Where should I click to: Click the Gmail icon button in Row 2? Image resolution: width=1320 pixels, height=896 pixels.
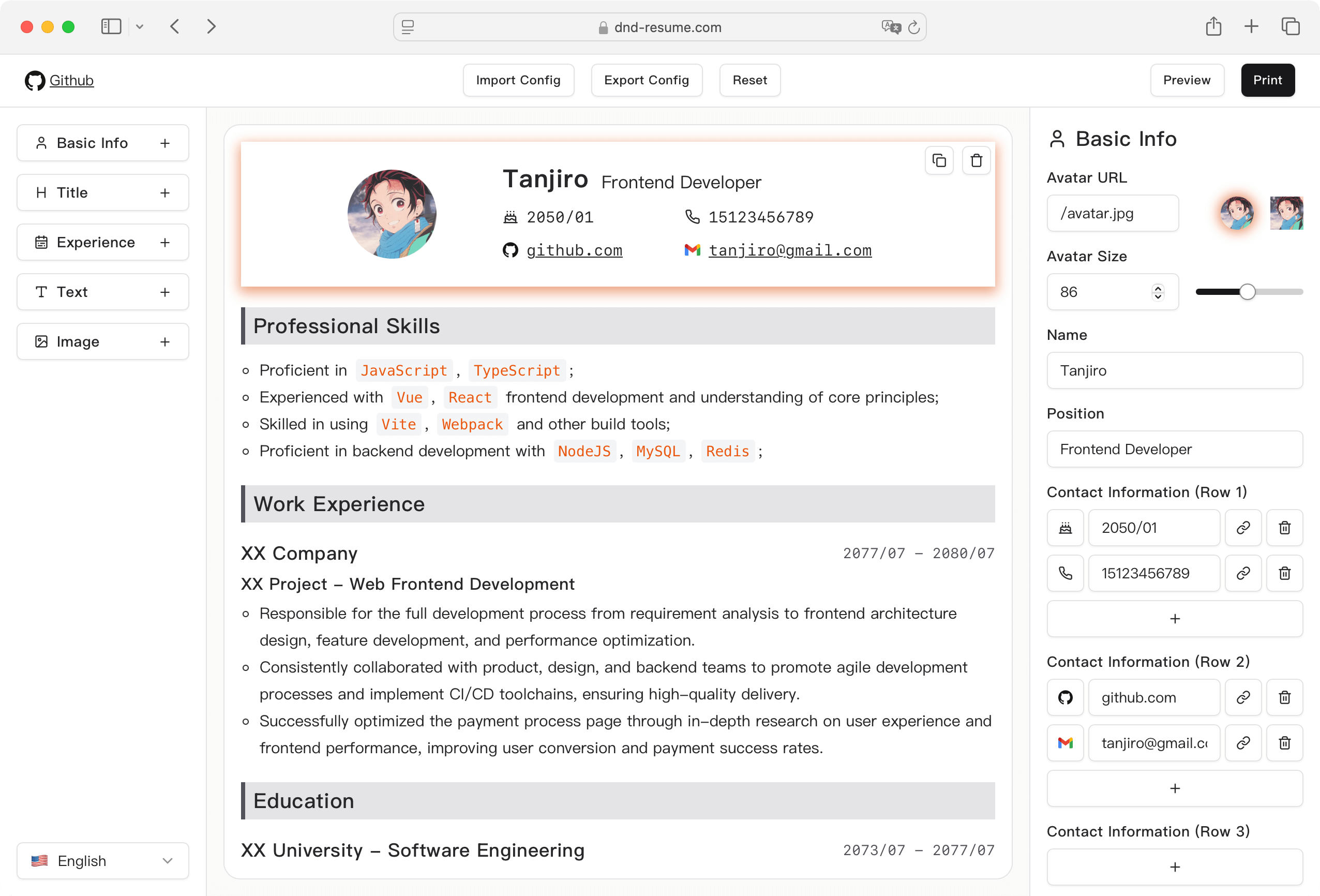(1065, 742)
